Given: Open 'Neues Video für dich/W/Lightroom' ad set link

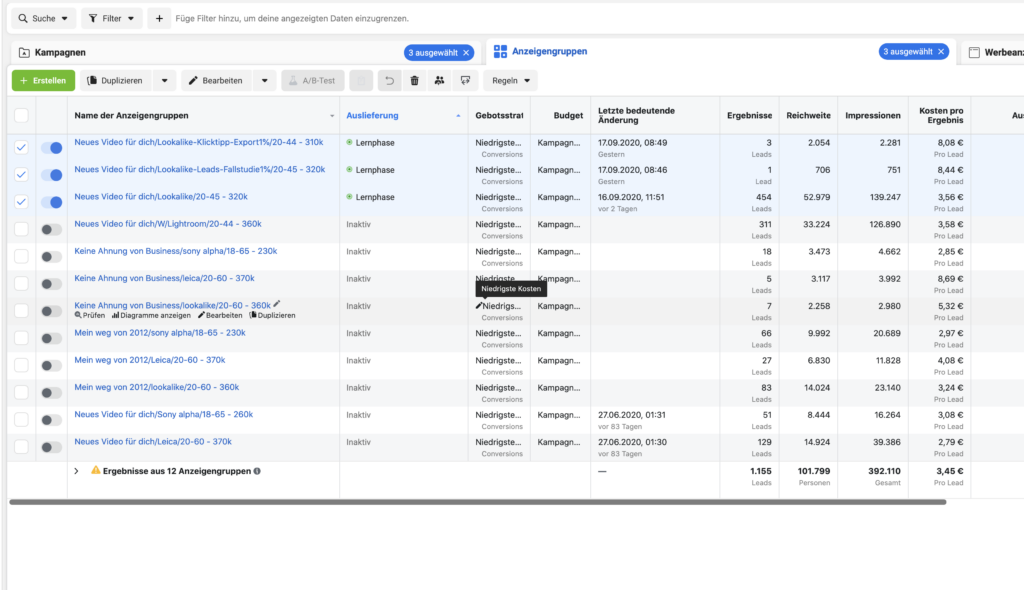Looking at the screenshot, I should pyautogui.click(x=167, y=224).
